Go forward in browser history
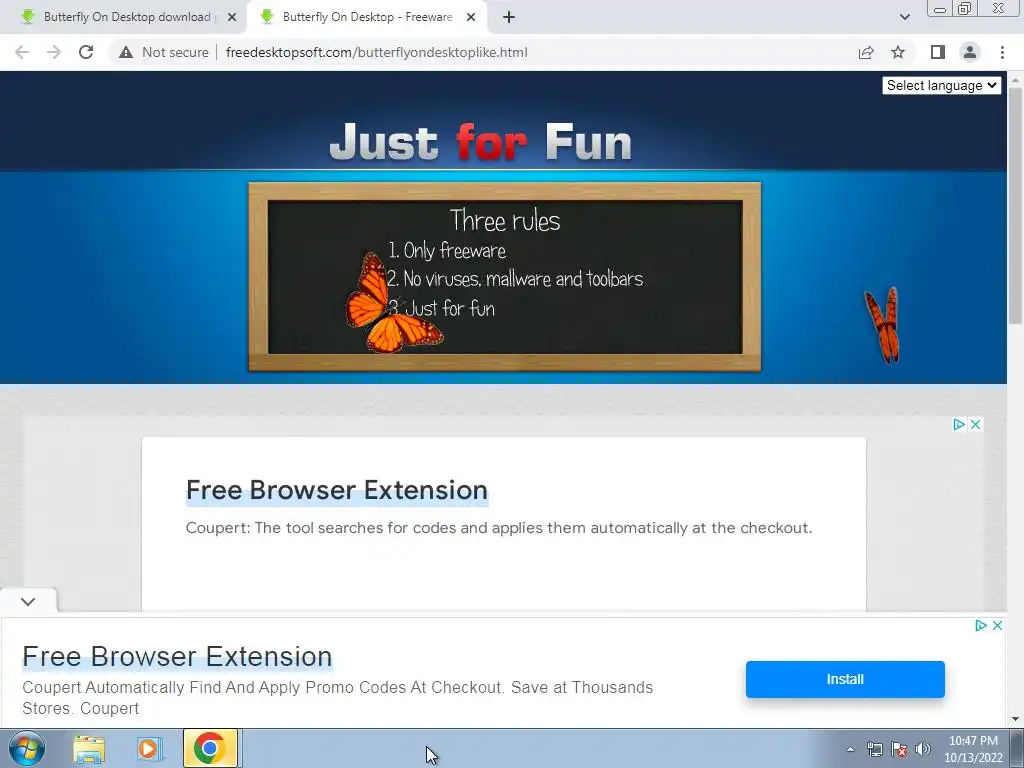The image size is (1024, 768). click(54, 52)
